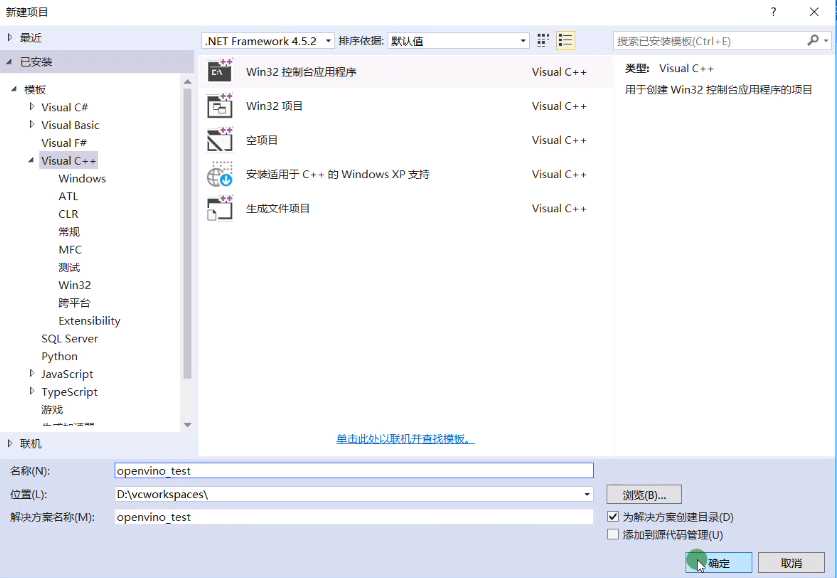This screenshot has height=578, width=837.
Task: Select Python in template tree
Action: pyautogui.click(x=59, y=356)
